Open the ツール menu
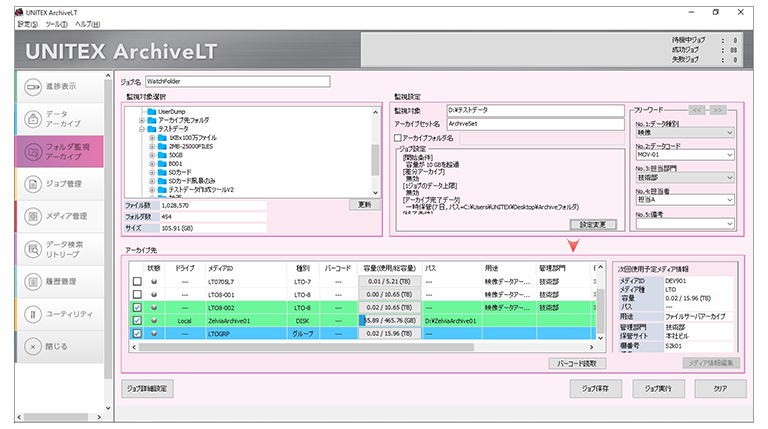768x429 pixels. [x=55, y=23]
